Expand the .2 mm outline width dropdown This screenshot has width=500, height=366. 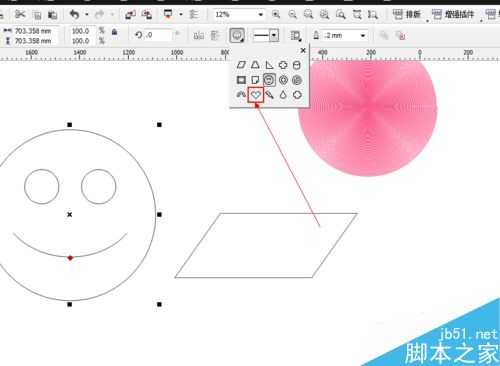(x=363, y=35)
